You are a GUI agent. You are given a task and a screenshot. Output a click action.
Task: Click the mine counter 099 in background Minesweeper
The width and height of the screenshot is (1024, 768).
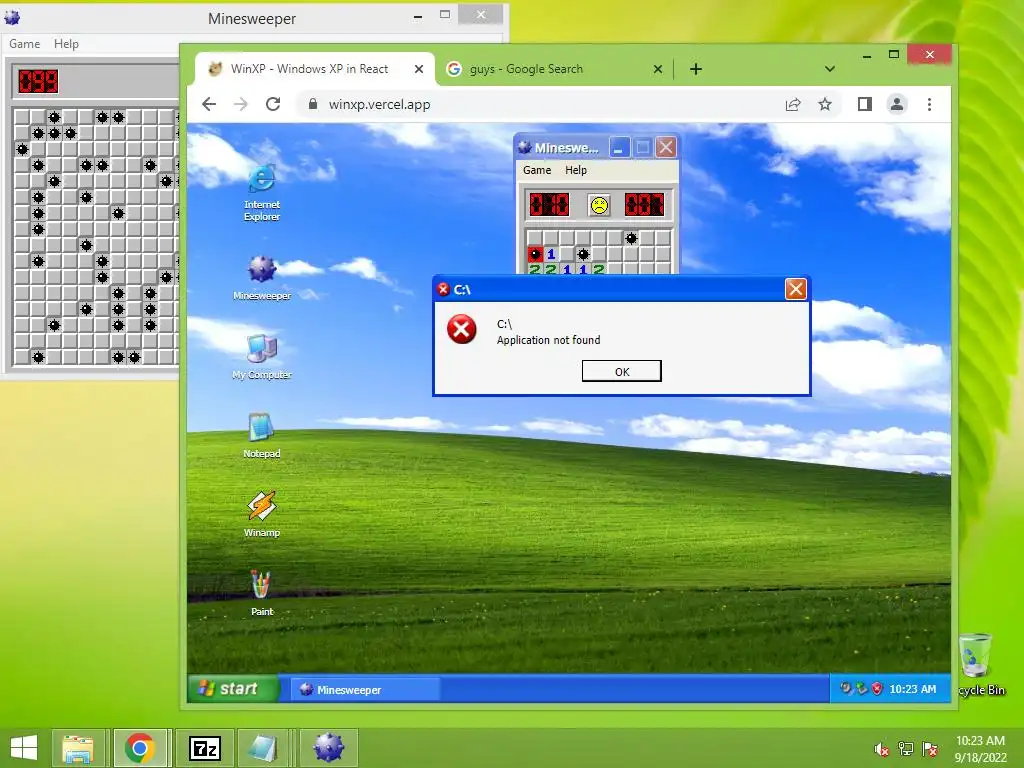click(x=38, y=82)
